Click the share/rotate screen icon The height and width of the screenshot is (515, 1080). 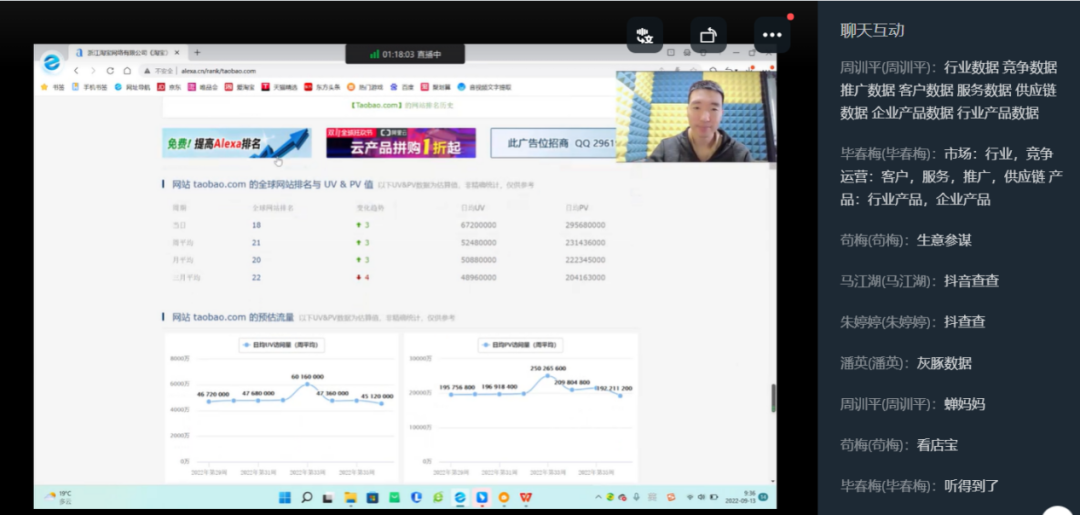708,35
